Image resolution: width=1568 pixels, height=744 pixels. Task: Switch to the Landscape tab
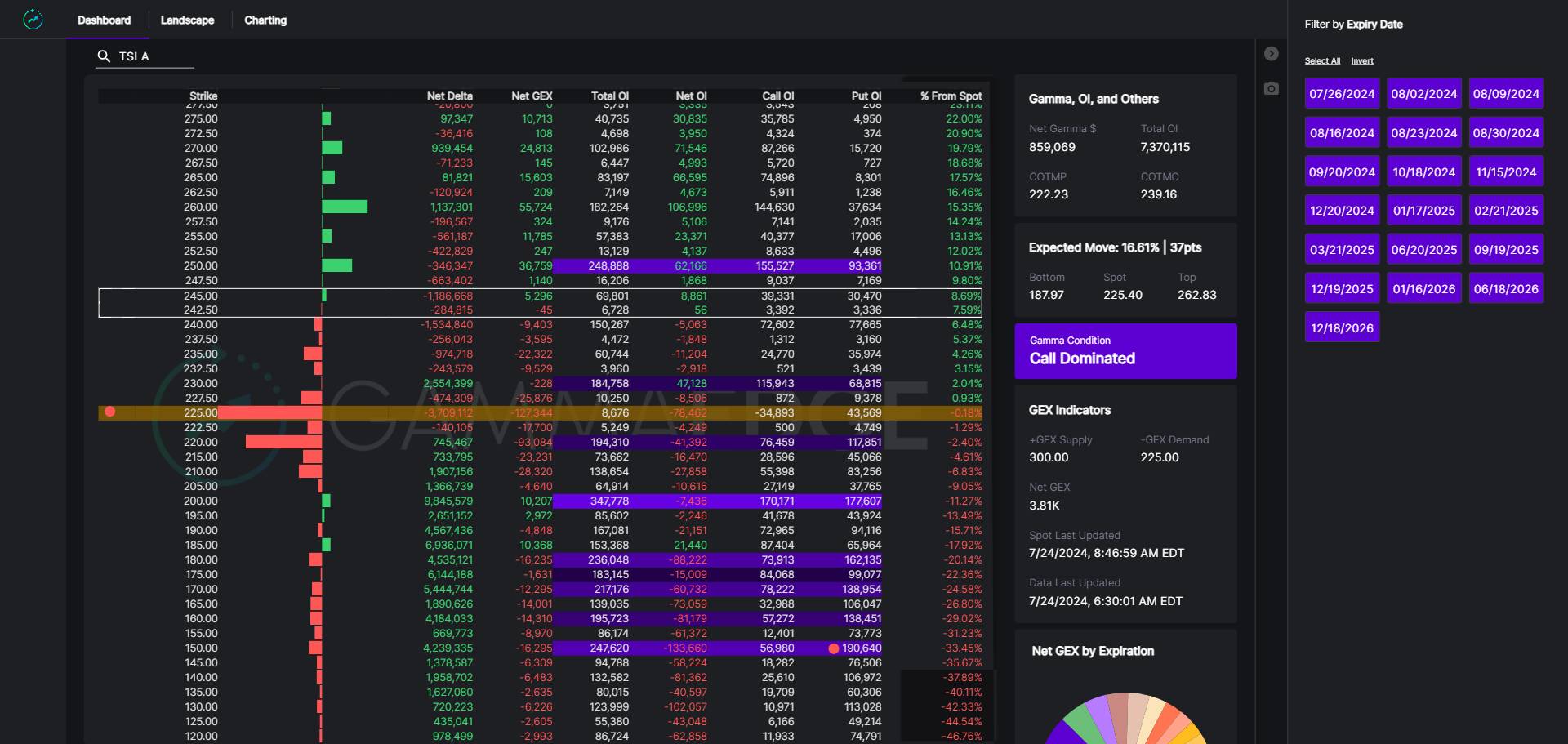pos(187,20)
